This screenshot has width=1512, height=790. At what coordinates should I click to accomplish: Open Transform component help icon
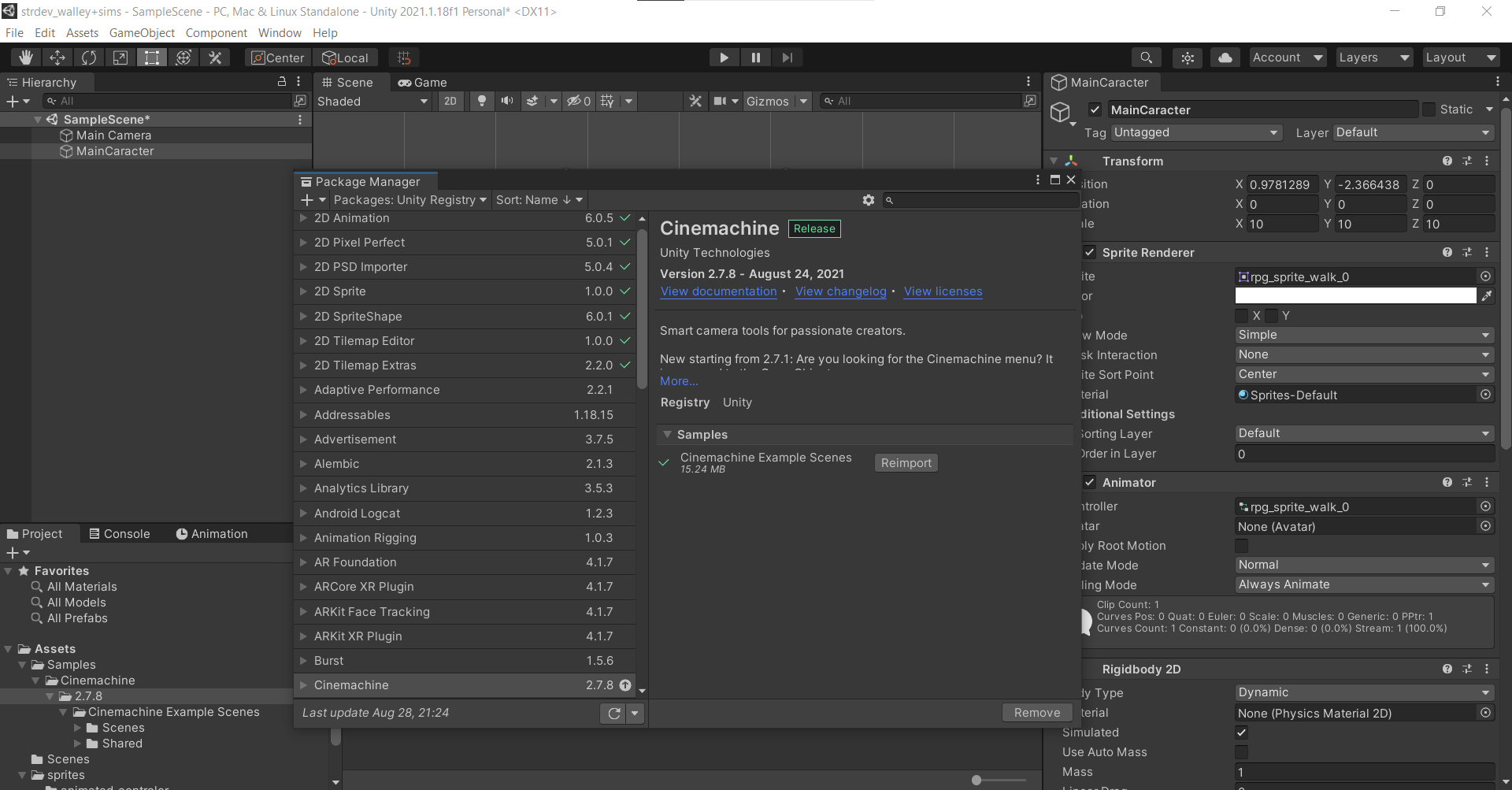[1447, 161]
